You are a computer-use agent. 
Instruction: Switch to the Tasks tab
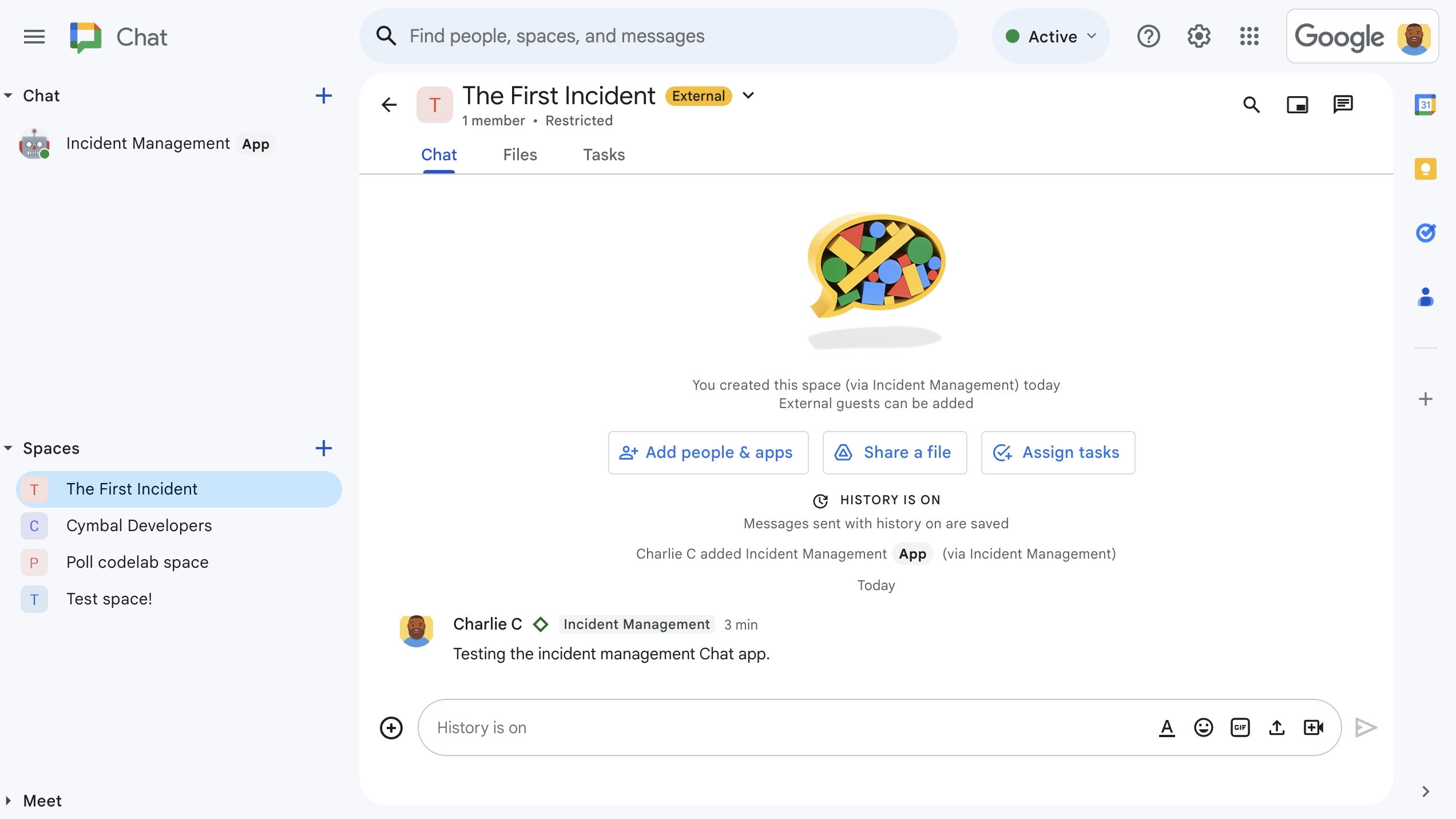(603, 154)
